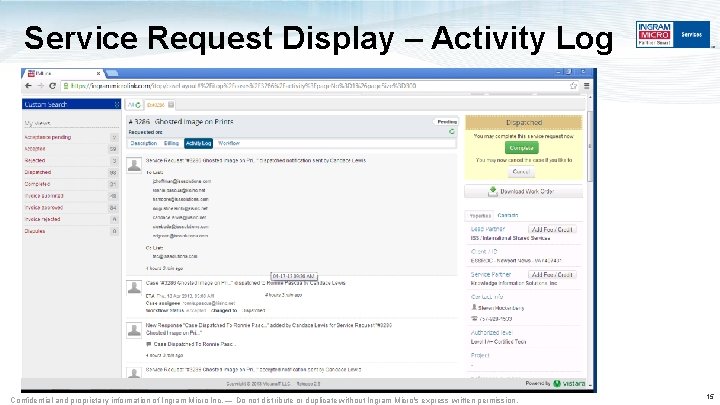Switch to the Workflow tab
720x405 pixels.
click(x=229, y=143)
